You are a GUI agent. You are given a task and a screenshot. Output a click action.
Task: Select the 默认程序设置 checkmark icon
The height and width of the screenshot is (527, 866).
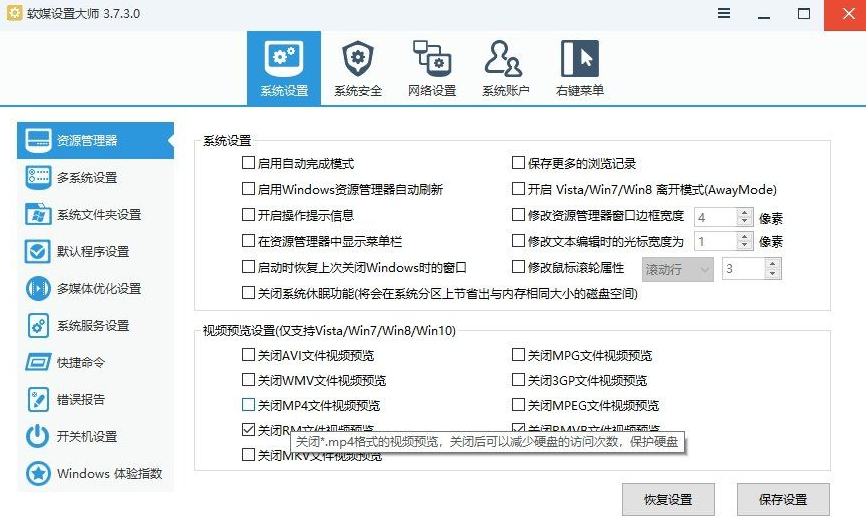click(38, 251)
